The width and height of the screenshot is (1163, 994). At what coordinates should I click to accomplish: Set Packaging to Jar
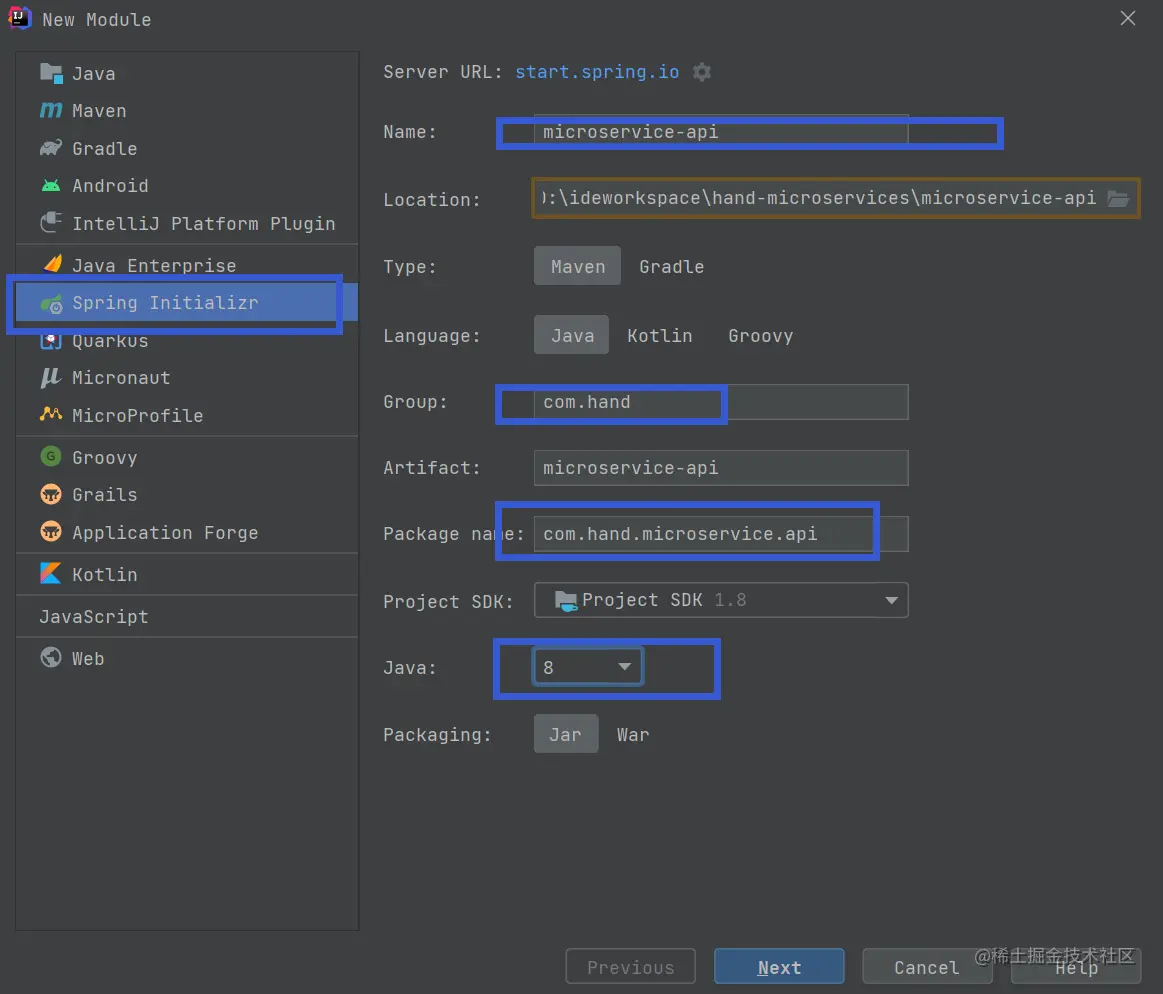(565, 734)
